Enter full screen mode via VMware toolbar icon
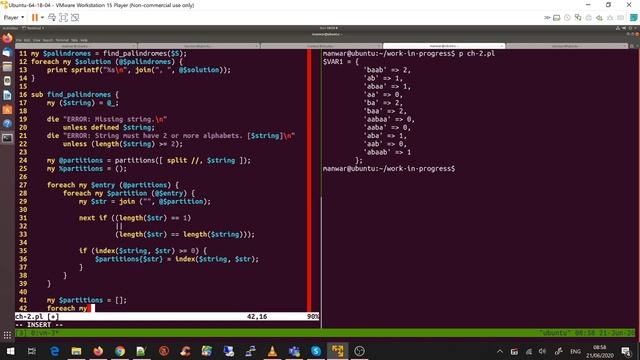This screenshot has width=640, height=360. (x=63, y=18)
